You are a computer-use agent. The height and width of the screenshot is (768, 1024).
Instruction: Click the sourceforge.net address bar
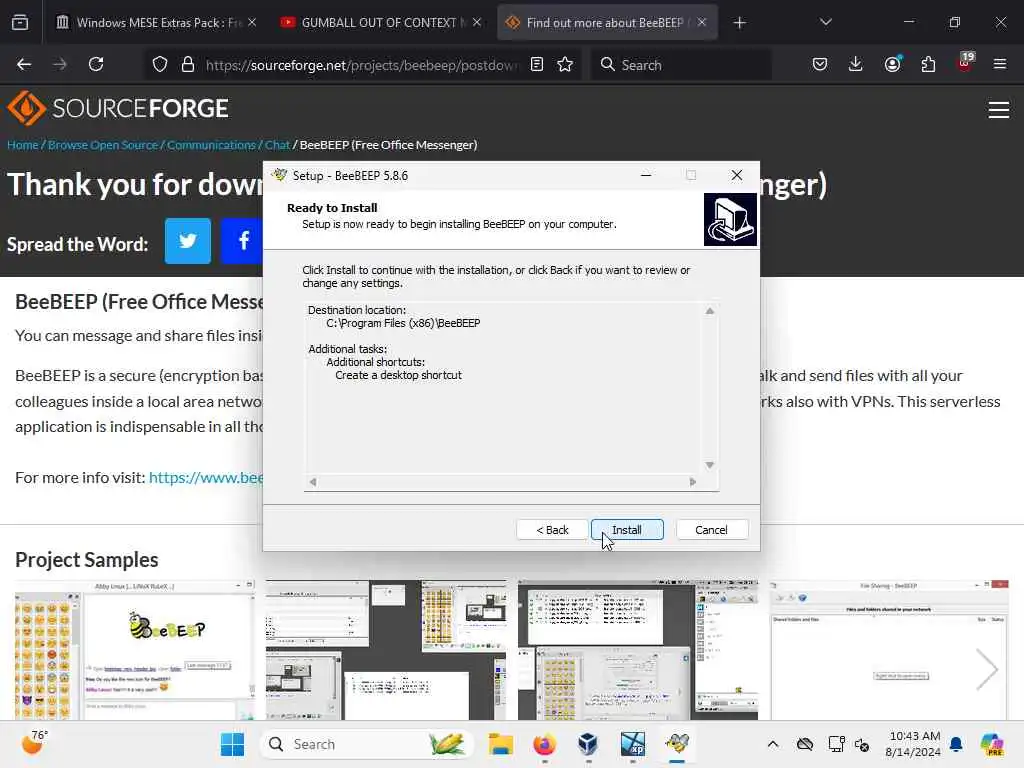[362, 65]
